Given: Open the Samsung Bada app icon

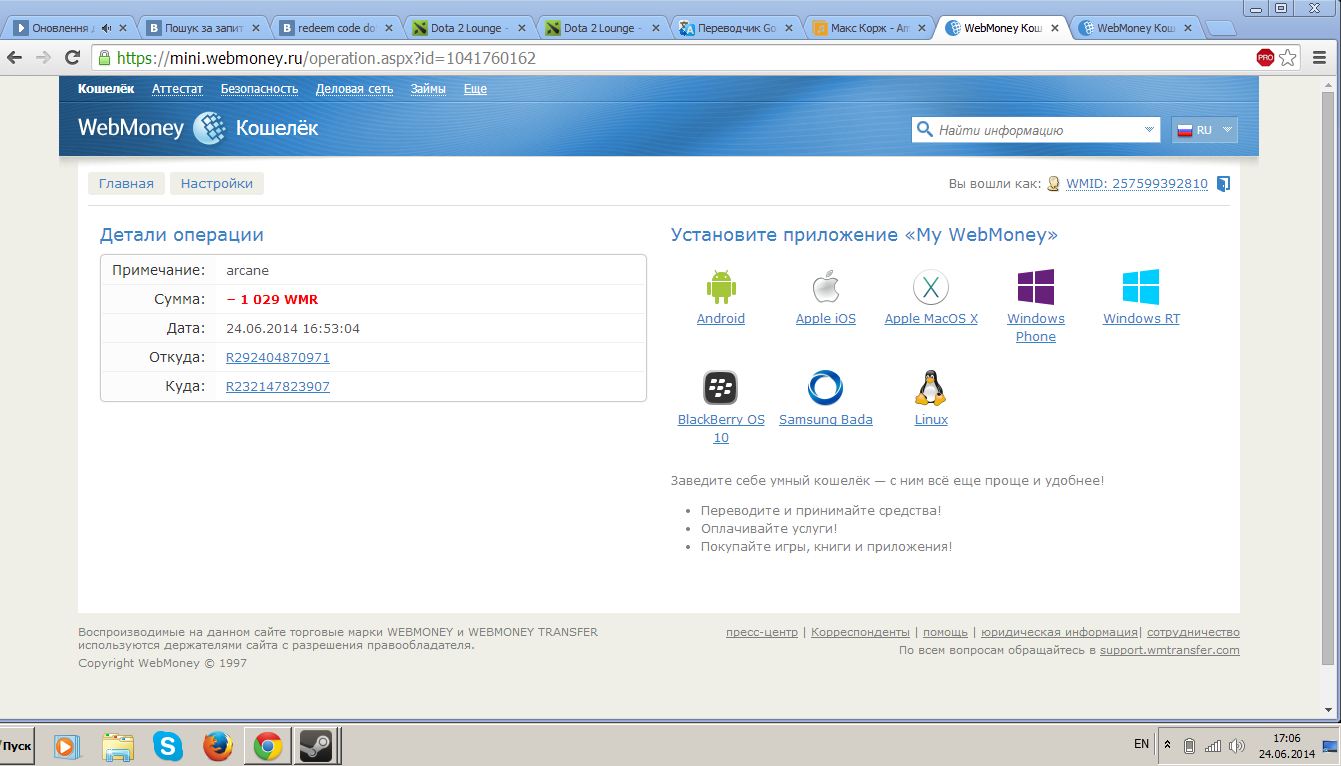Looking at the screenshot, I should click(825, 387).
